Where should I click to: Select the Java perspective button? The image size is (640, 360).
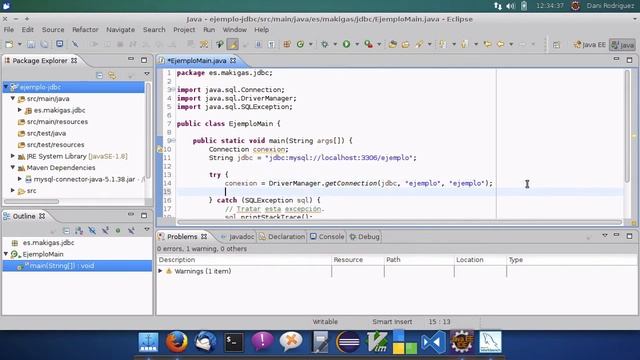(x=622, y=44)
